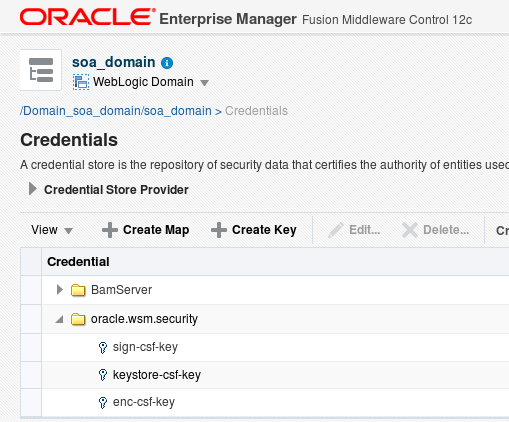
Task: Open the WebLogic Domain dropdown menu
Action: 204,83
